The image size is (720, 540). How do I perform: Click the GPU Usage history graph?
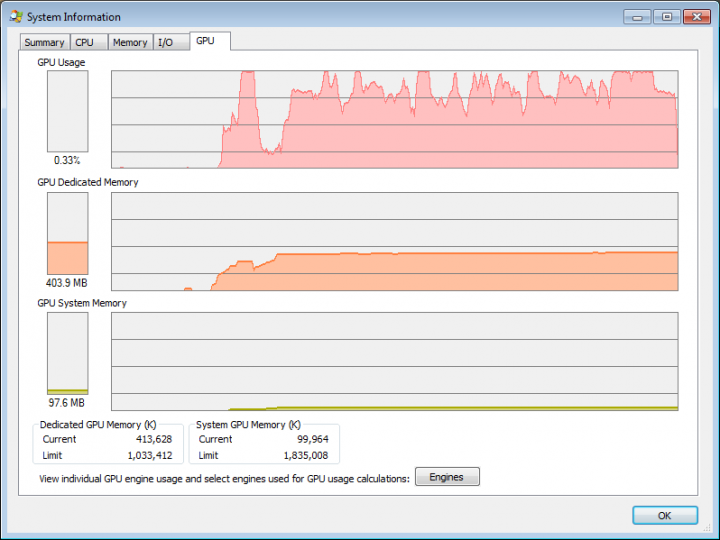click(x=394, y=119)
